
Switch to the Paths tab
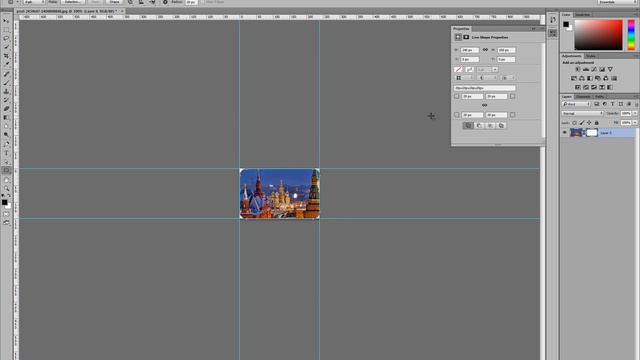pos(599,97)
